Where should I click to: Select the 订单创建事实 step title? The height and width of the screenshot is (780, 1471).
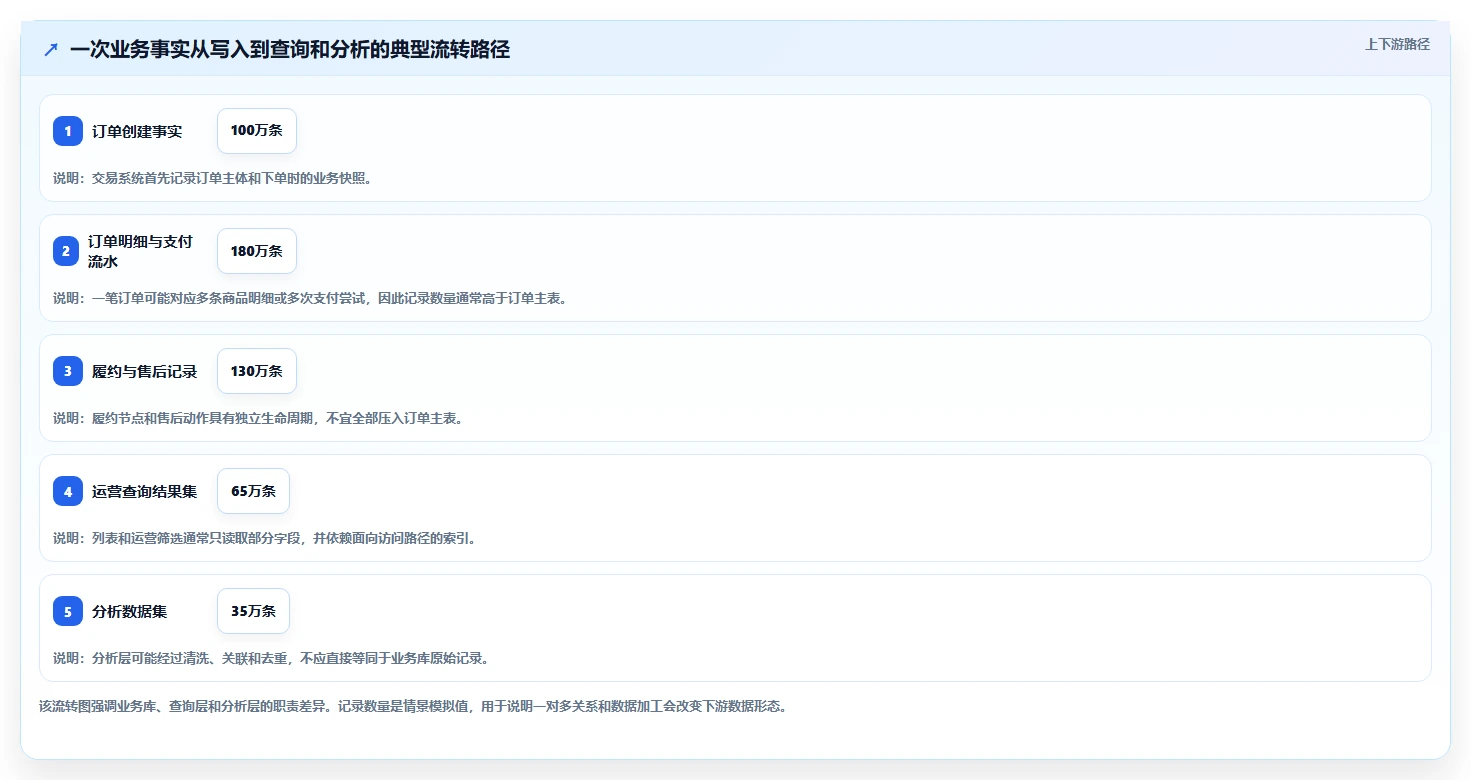[x=137, y=131]
